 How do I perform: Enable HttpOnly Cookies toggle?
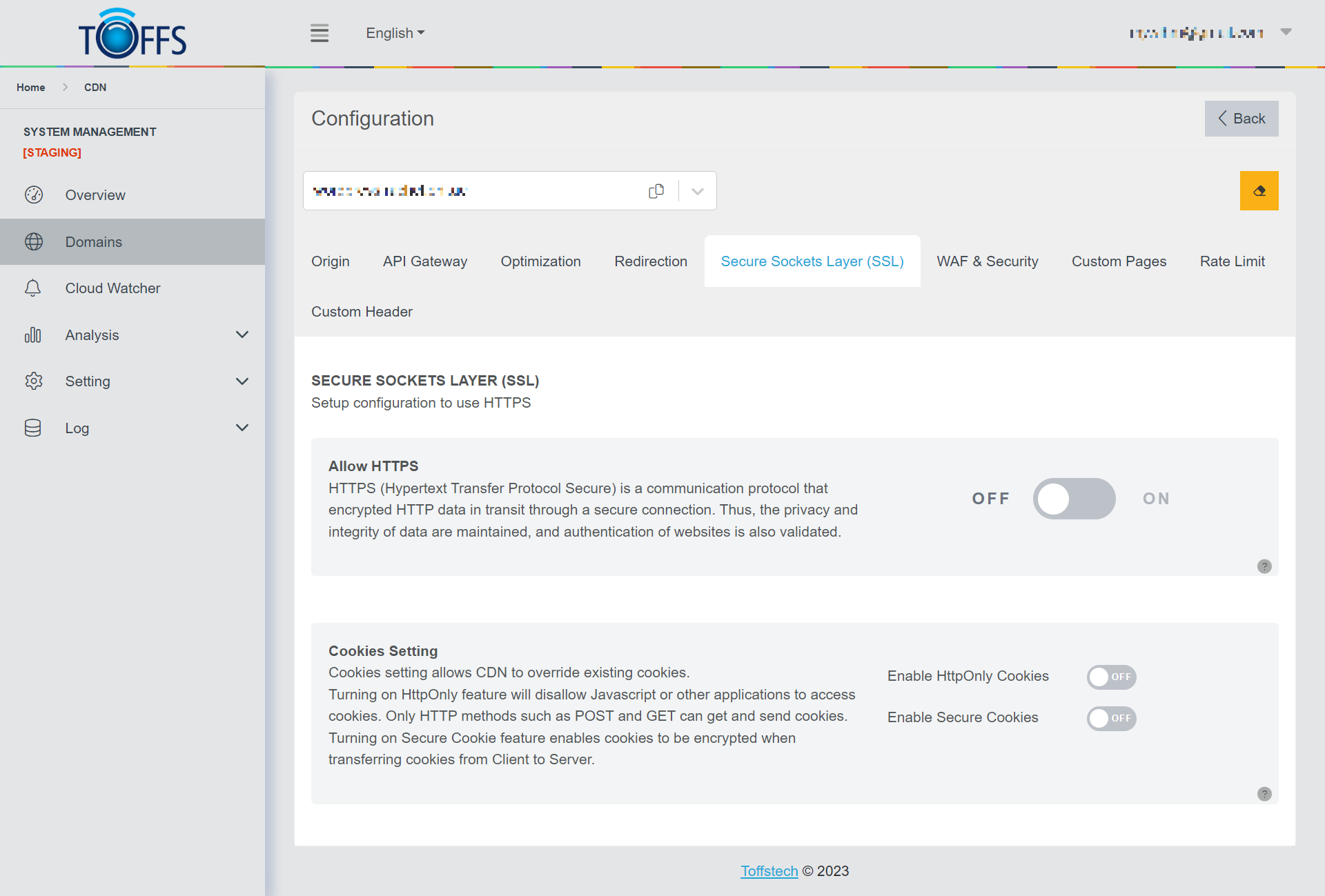click(x=1111, y=677)
